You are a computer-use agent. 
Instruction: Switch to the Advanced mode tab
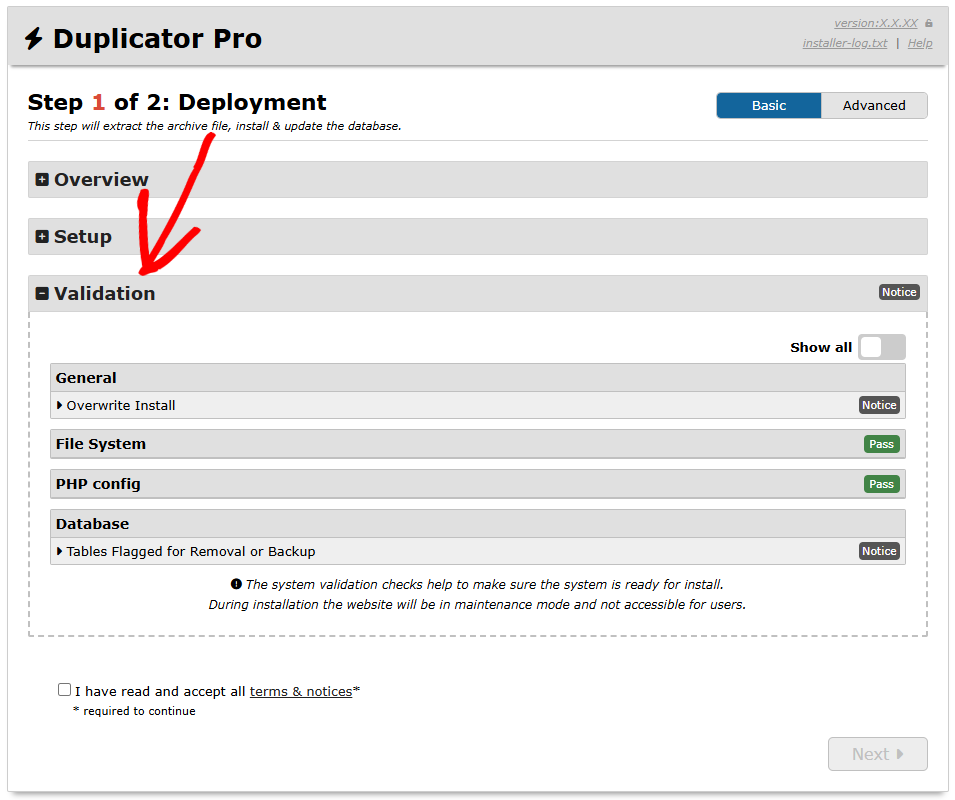pyautogui.click(x=873, y=106)
